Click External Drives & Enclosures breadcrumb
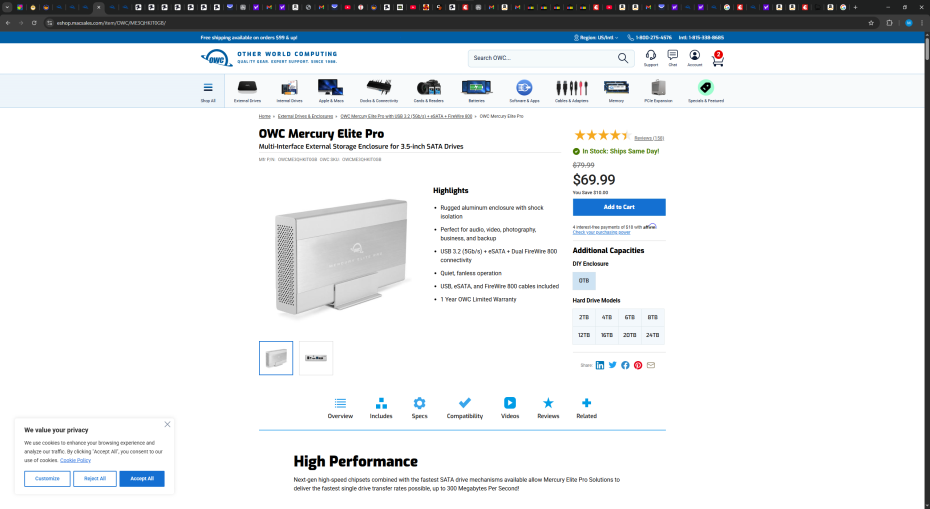Viewport: 930px width, 509px height. point(305,116)
